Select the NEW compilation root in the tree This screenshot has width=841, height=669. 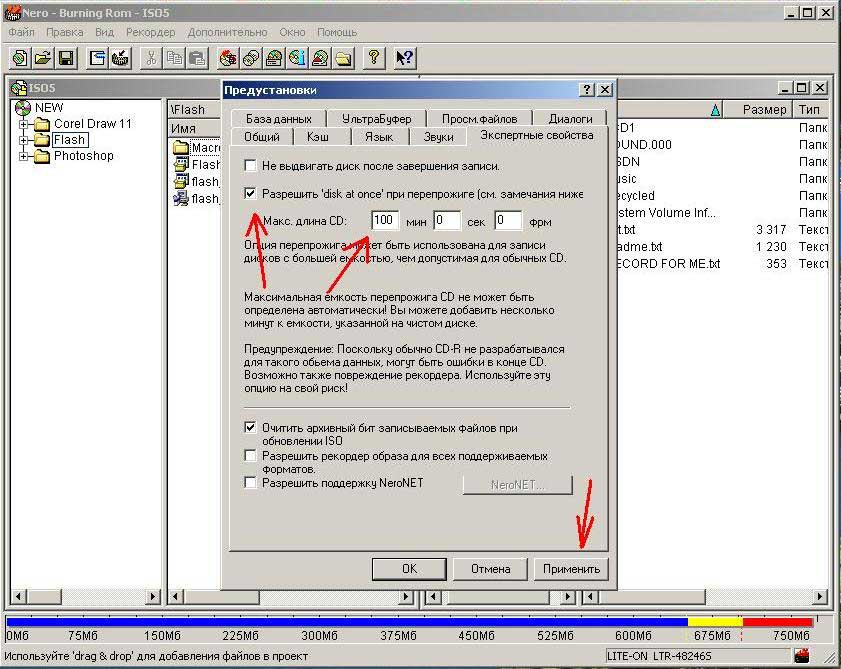click(x=49, y=108)
